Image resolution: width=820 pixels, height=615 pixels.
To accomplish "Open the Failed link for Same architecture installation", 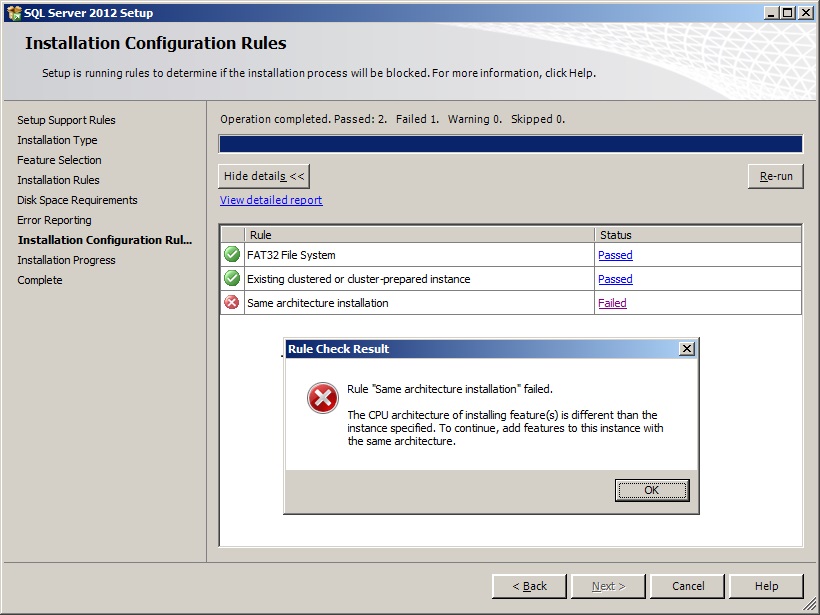I will [x=612, y=303].
